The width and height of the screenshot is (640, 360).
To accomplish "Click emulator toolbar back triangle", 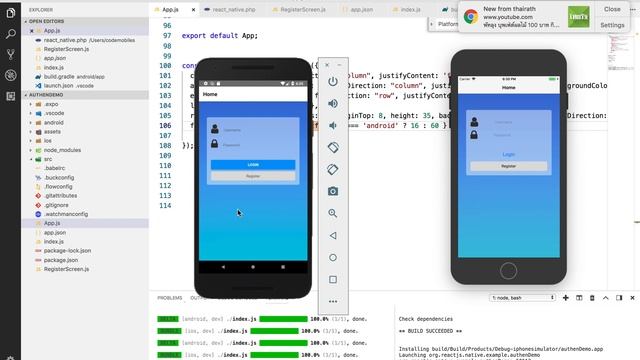I will [333, 236].
